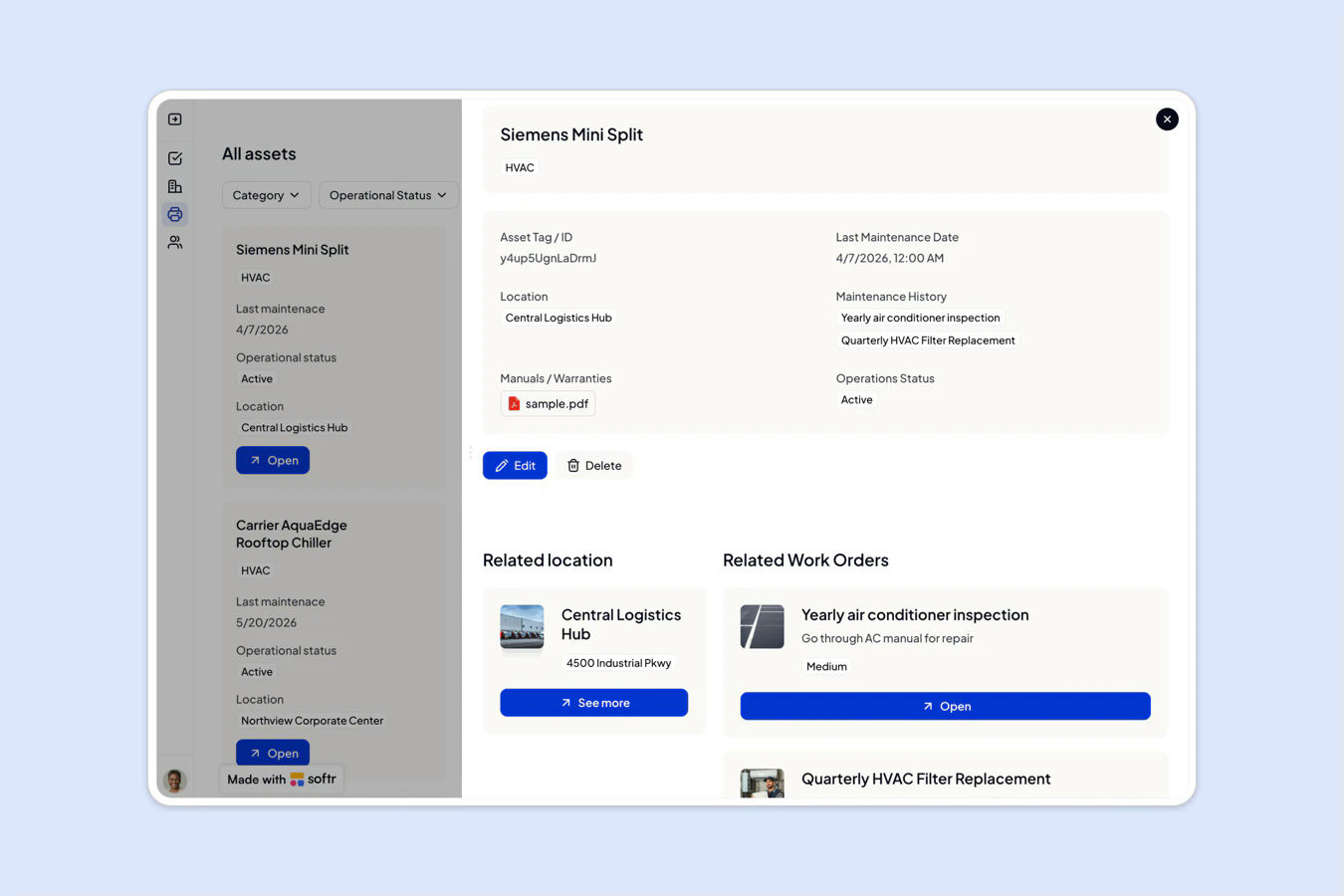The image size is (1344, 896).
Task: Click the 4/7/2026, 12:00 AM maintenance date
Action: point(890,258)
